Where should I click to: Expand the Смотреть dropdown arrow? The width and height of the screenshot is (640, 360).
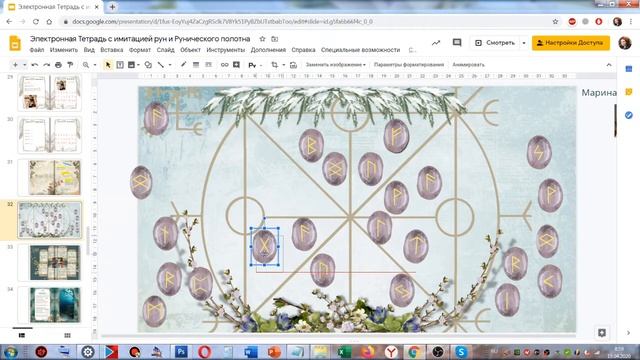pos(524,43)
